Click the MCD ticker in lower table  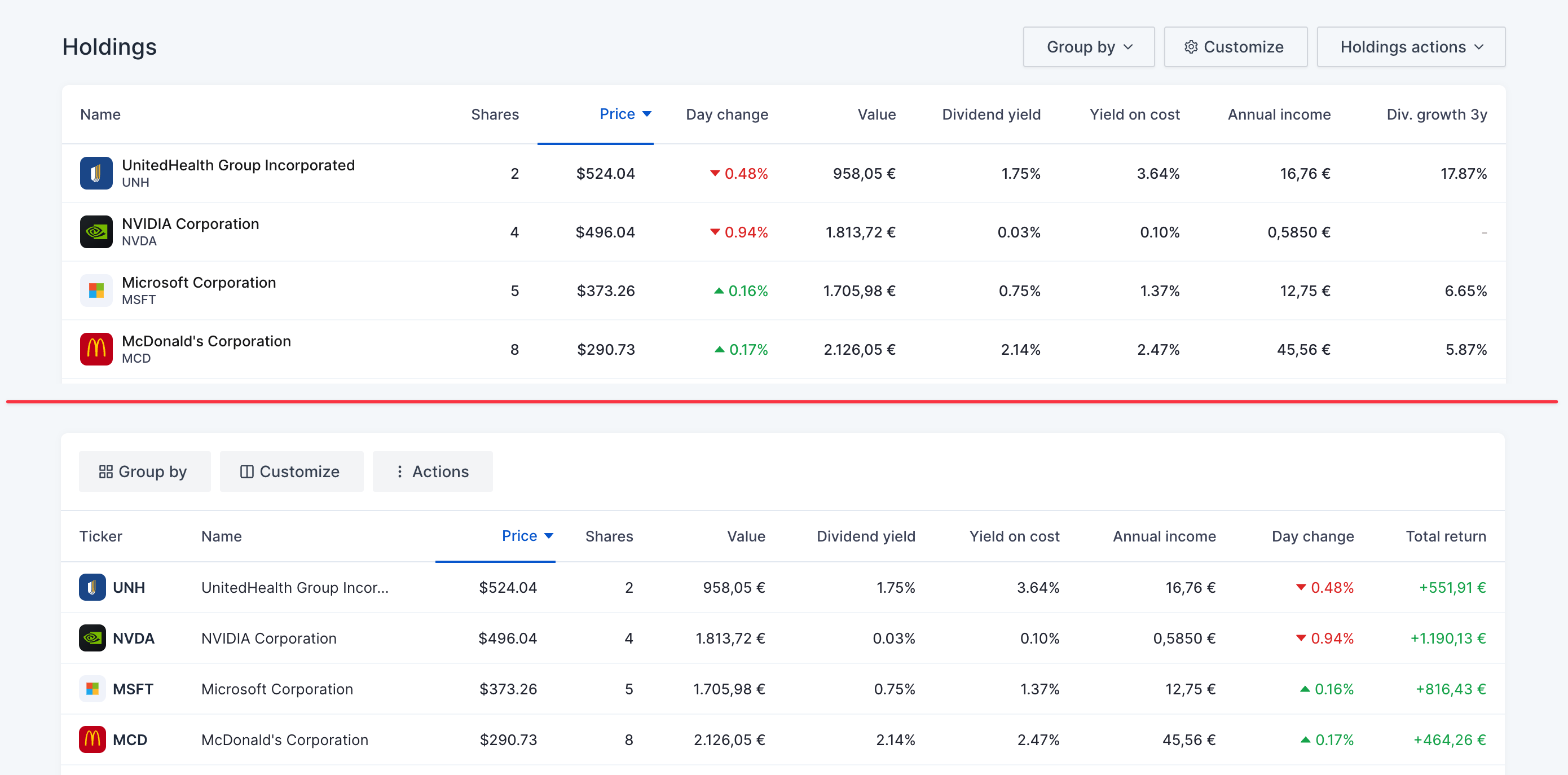tap(130, 739)
